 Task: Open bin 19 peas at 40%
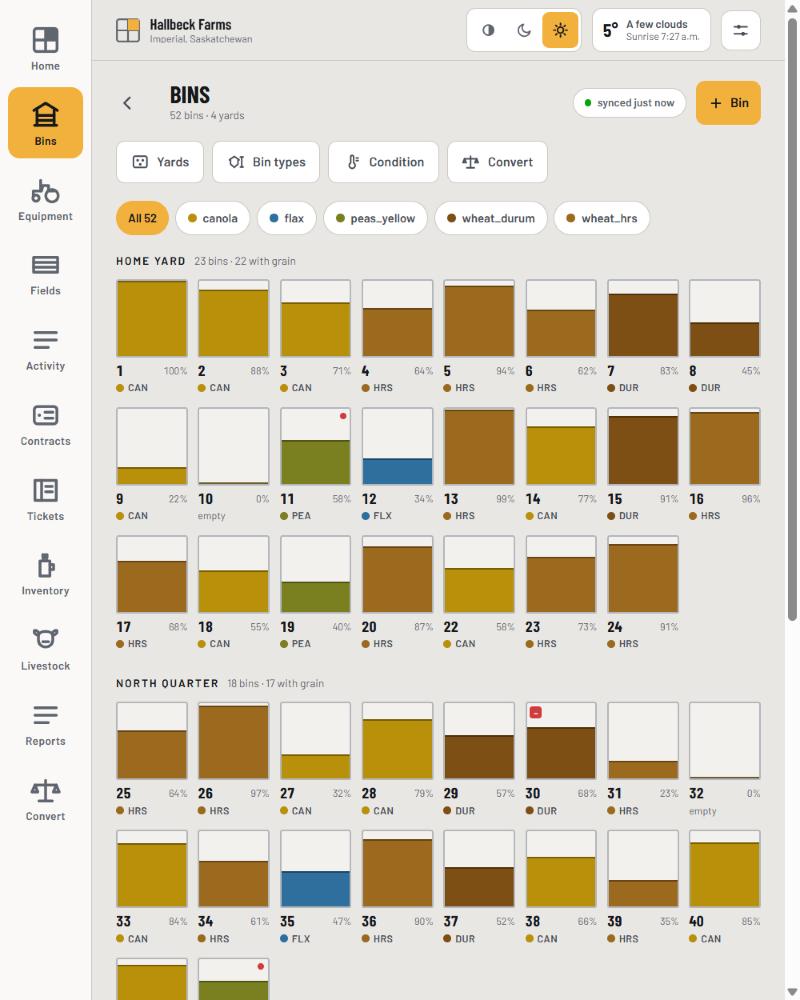point(315,592)
